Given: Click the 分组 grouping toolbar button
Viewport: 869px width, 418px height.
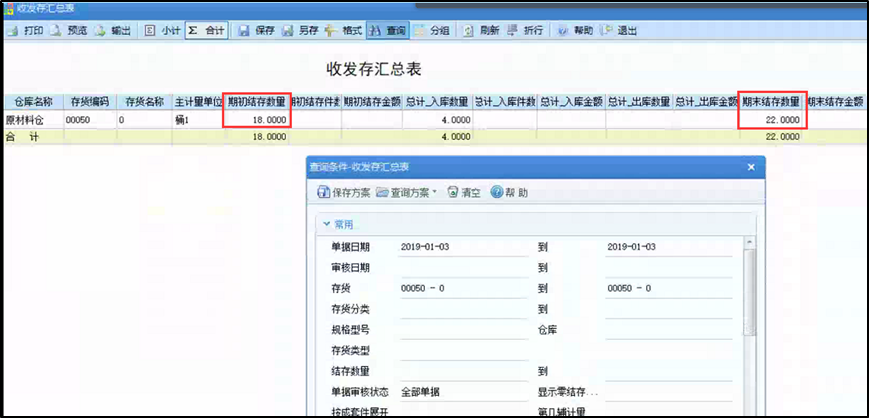Looking at the screenshot, I should tap(432, 31).
